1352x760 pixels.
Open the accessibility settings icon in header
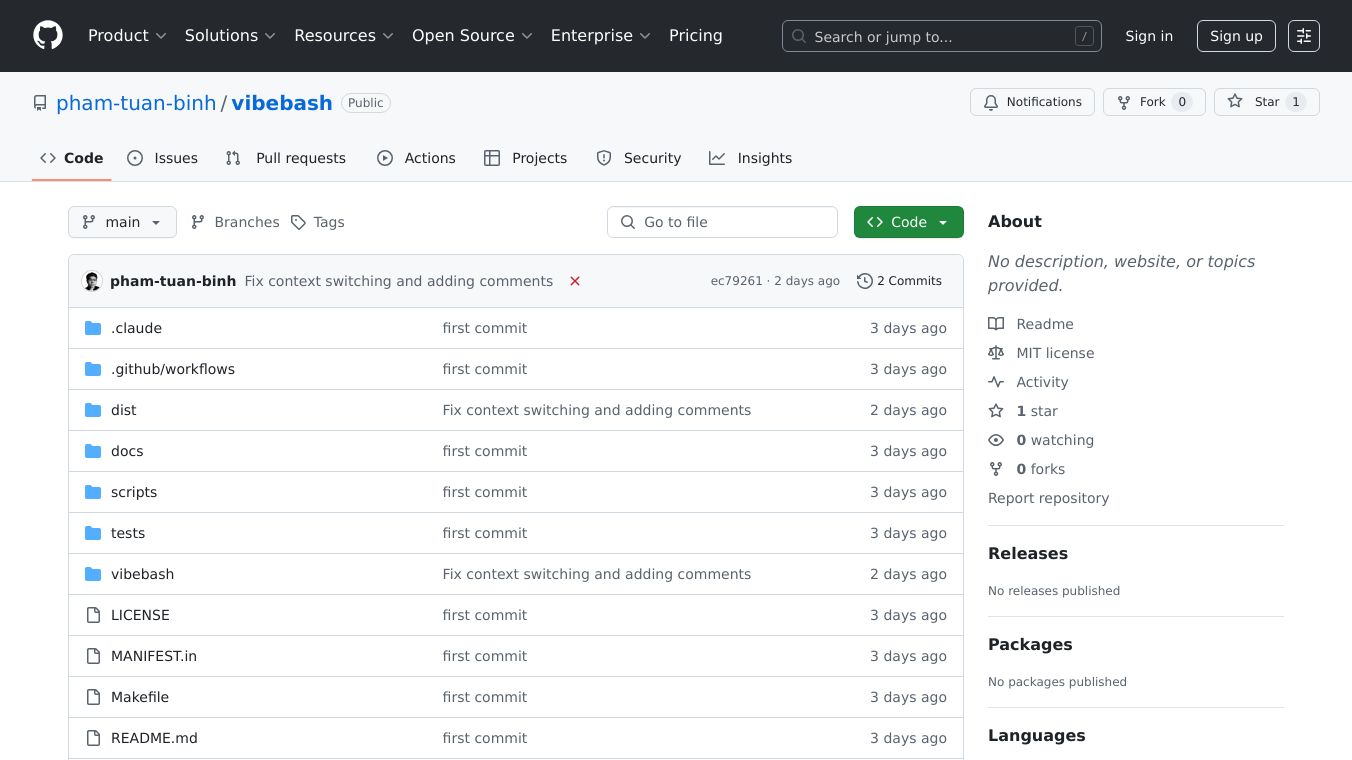pyautogui.click(x=1303, y=36)
